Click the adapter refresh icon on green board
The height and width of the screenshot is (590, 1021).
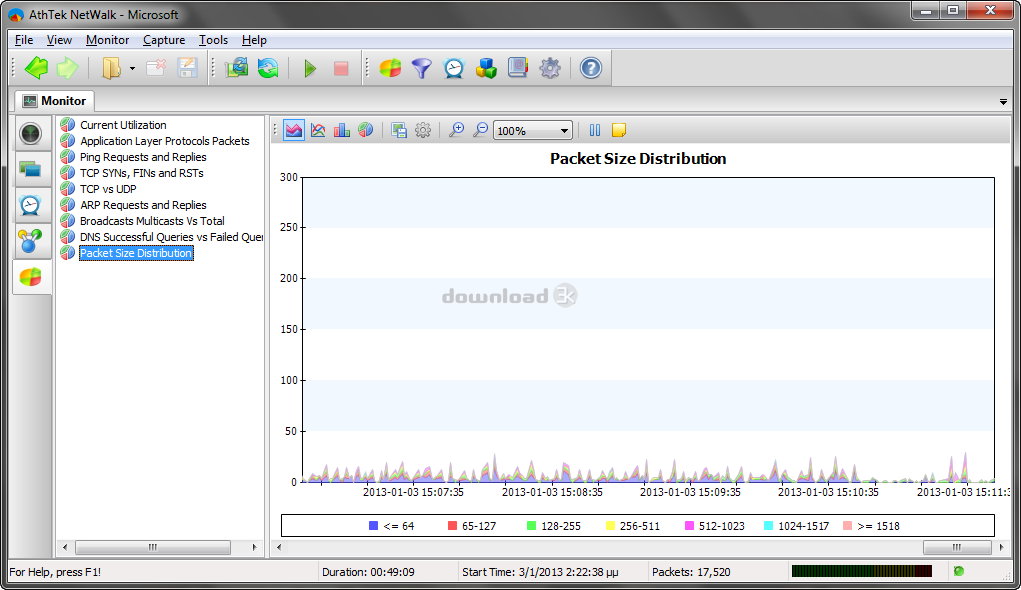(236, 68)
